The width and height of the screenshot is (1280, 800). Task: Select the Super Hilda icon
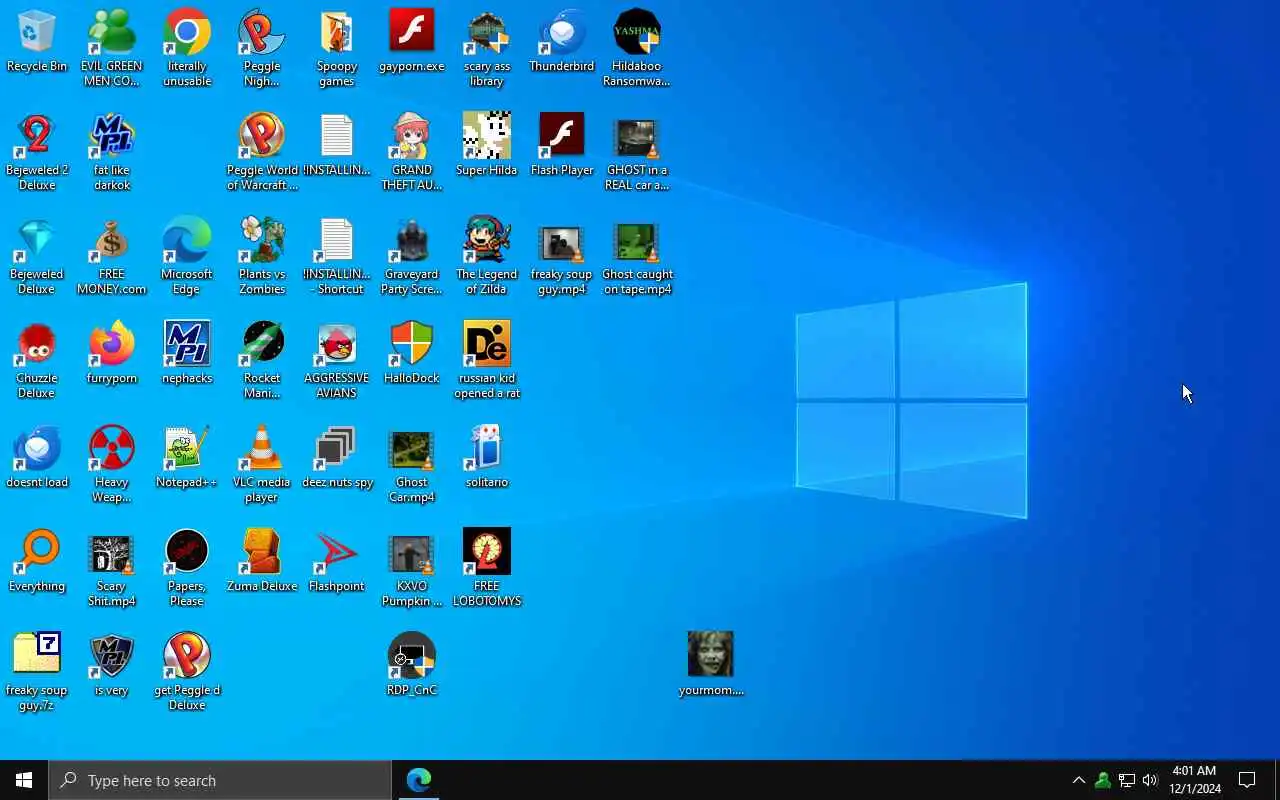[487, 137]
